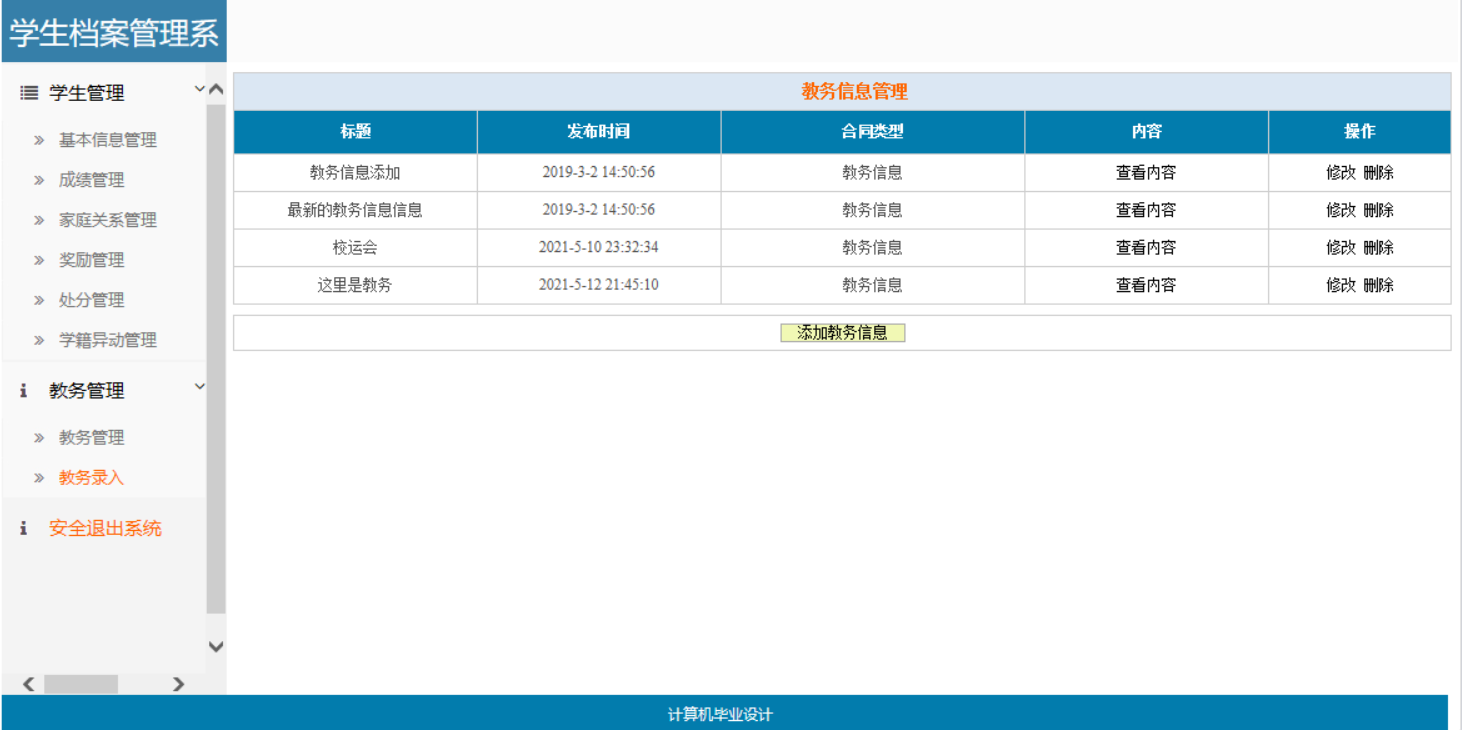
Task: Click the info icon beside 教务管理 section header
Action: click(x=24, y=391)
